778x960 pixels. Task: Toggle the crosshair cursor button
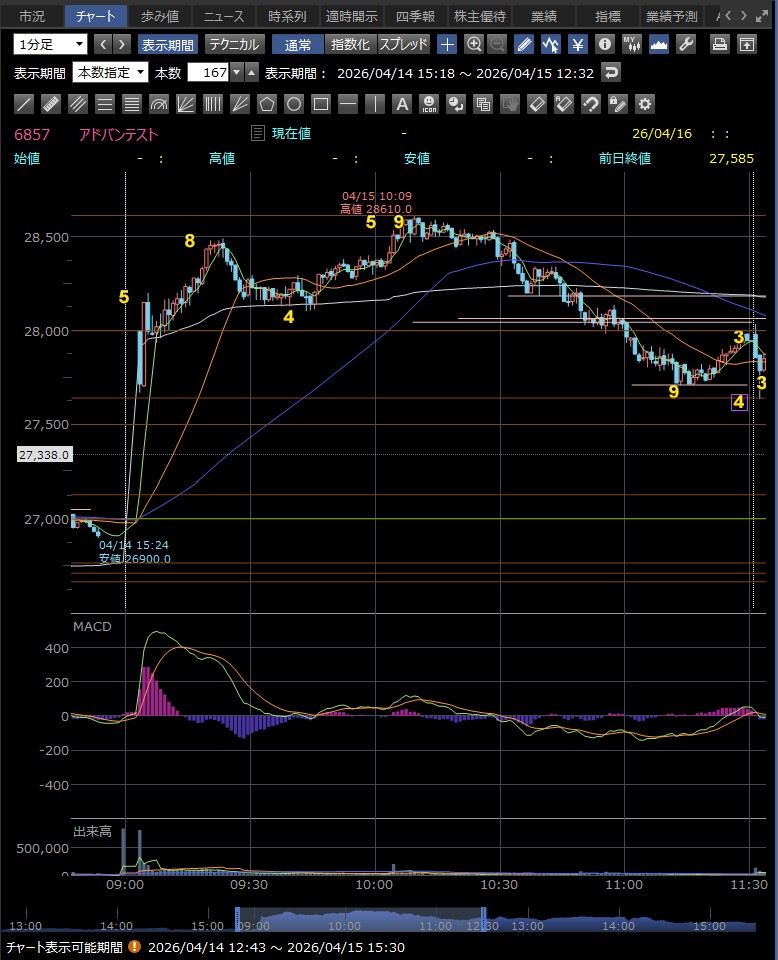(x=447, y=44)
